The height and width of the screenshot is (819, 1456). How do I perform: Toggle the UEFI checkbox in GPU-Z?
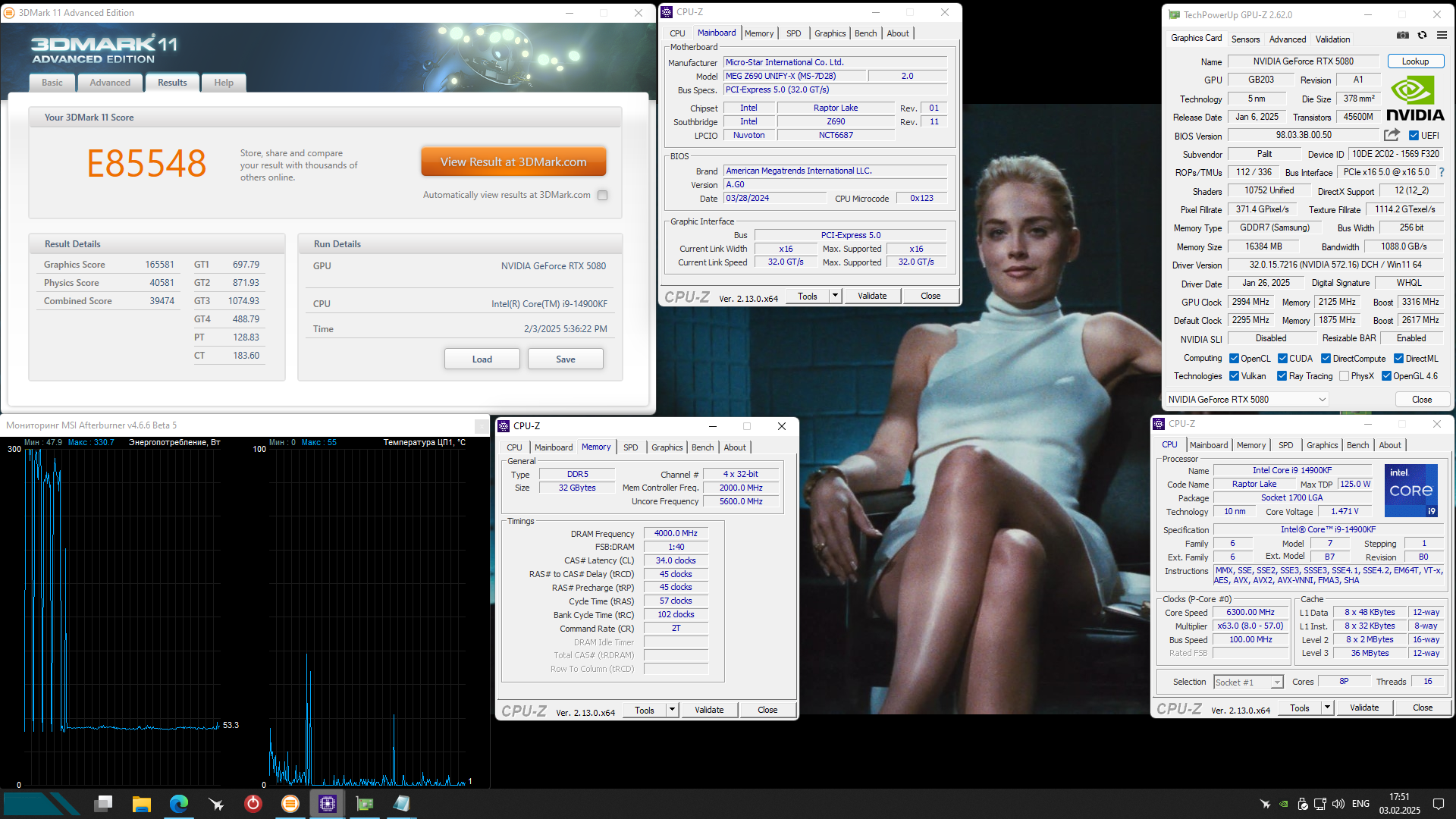pyautogui.click(x=1414, y=136)
